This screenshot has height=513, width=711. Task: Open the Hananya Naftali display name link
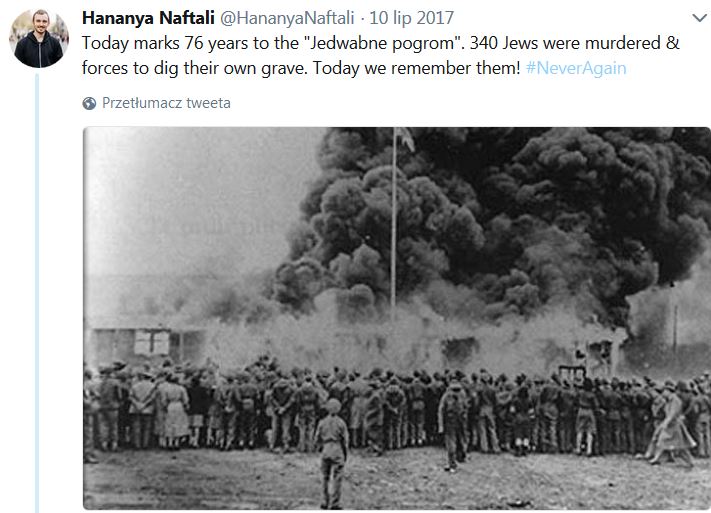[148, 18]
